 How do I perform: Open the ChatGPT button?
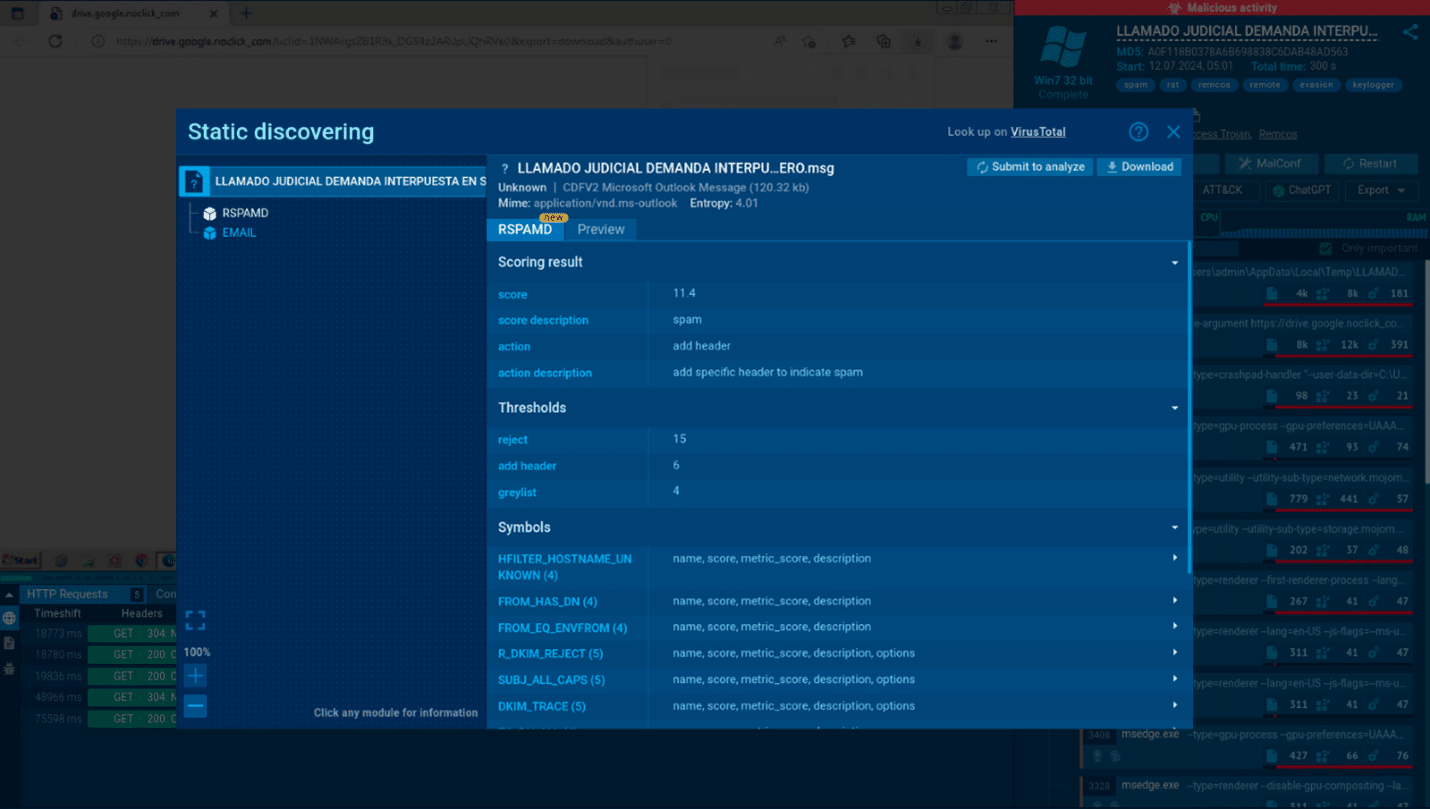point(1304,190)
